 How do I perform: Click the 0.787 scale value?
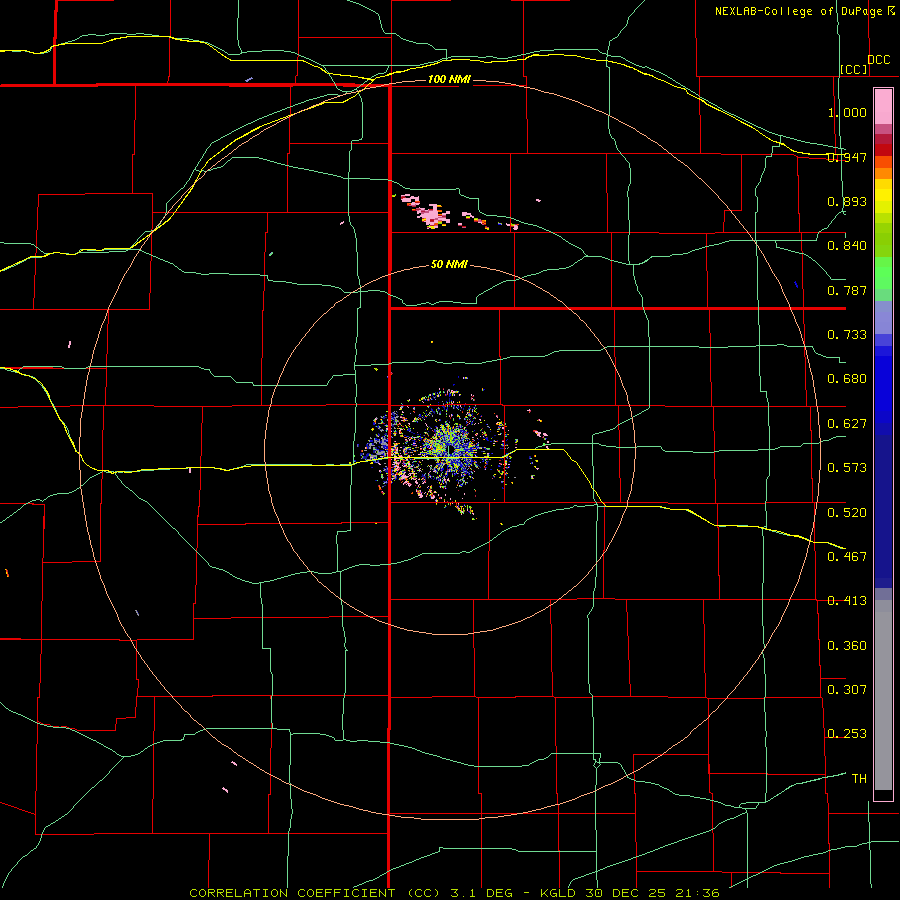coord(847,290)
